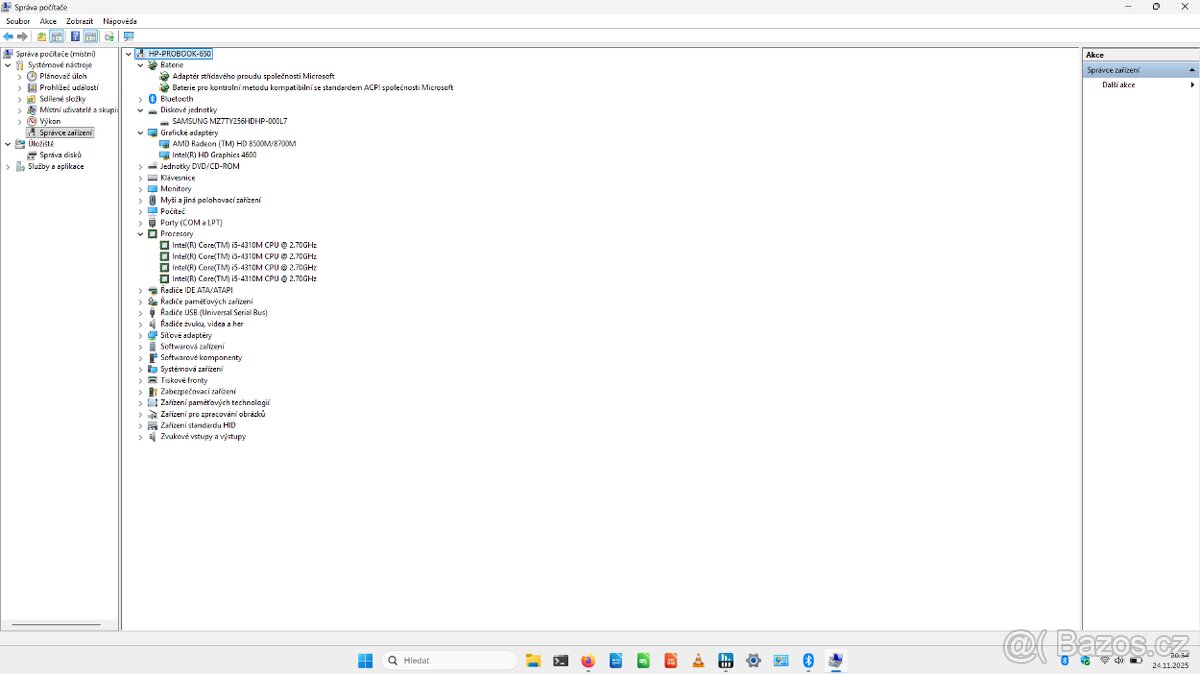Expand the Síťové adaptéry category
The width and height of the screenshot is (1200, 674).
coord(140,335)
